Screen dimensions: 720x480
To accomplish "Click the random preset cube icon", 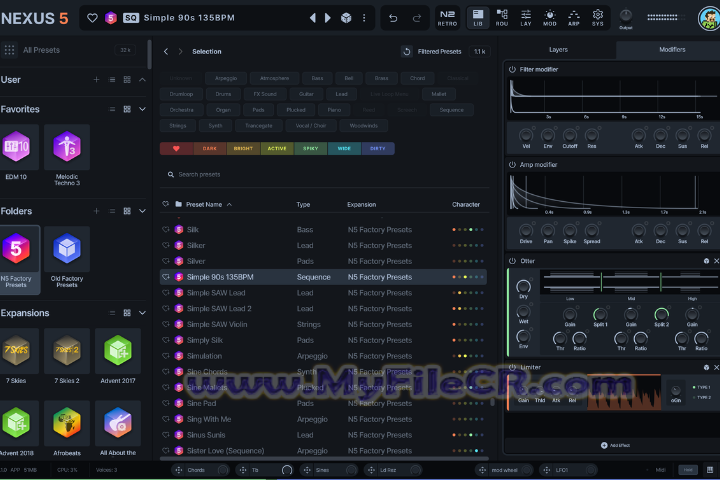I will [x=346, y=18].
